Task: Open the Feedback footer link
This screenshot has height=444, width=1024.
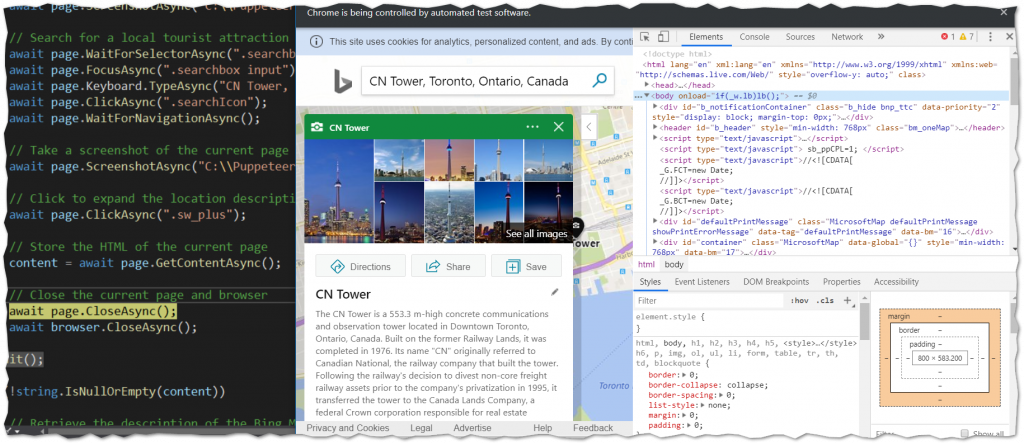Action: (593, 428)
